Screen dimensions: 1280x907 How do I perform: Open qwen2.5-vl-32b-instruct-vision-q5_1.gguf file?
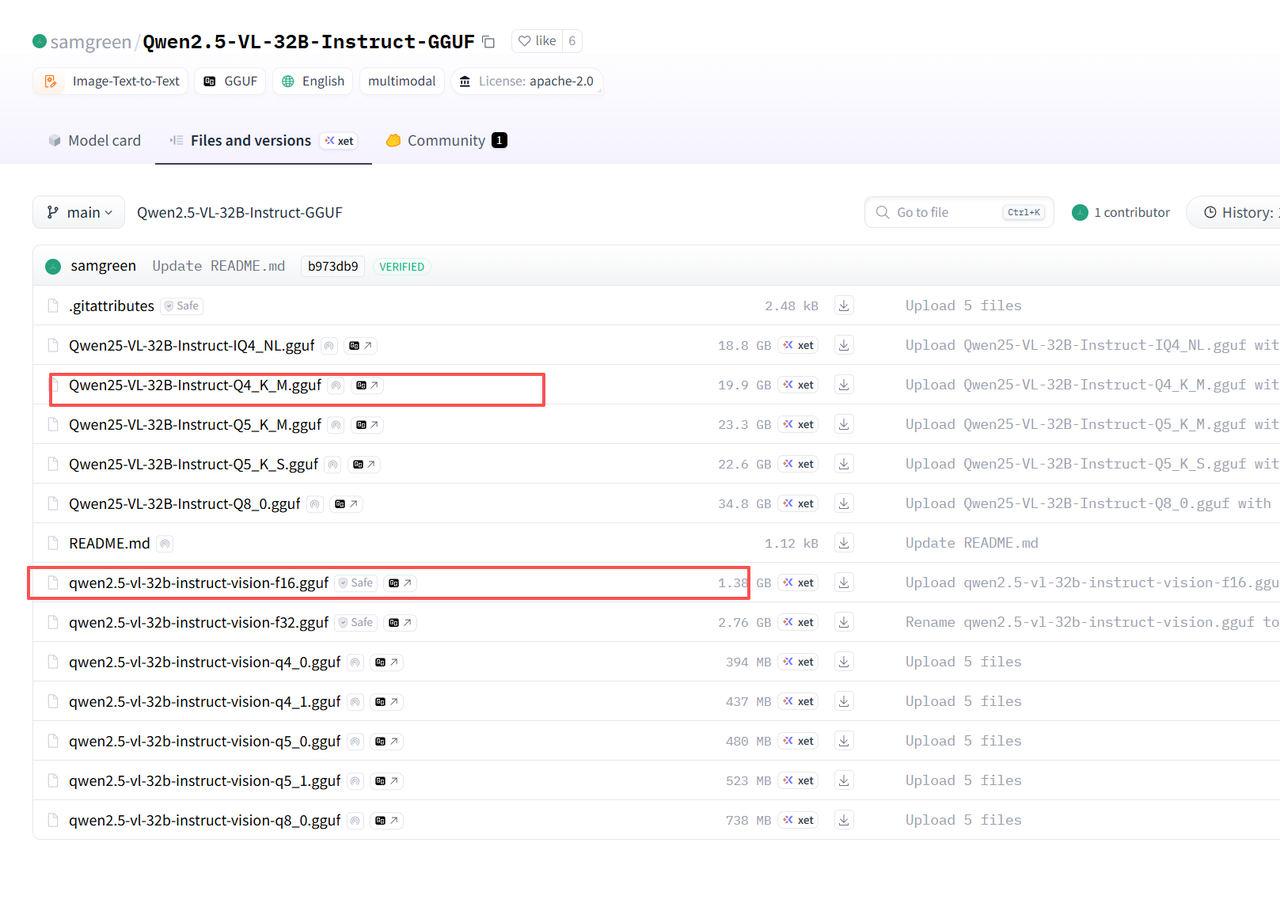(205, 780)
